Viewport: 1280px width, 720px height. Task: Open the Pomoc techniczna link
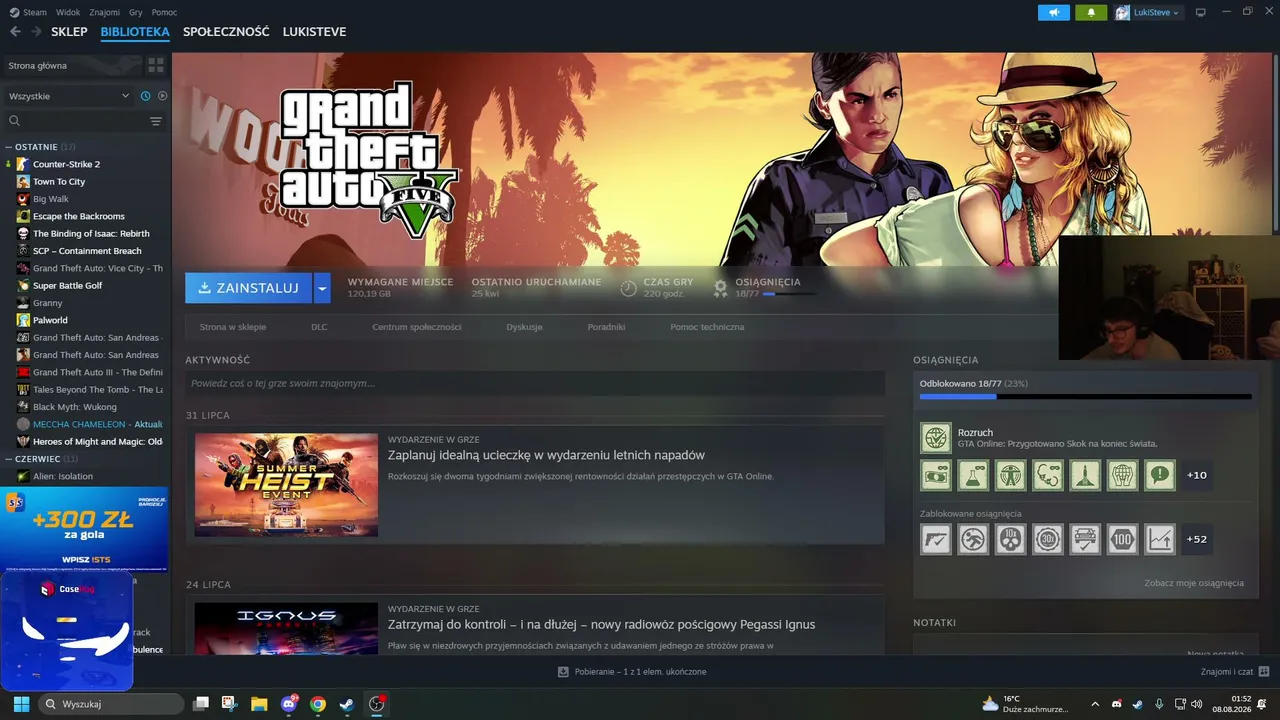coord(707,327)
